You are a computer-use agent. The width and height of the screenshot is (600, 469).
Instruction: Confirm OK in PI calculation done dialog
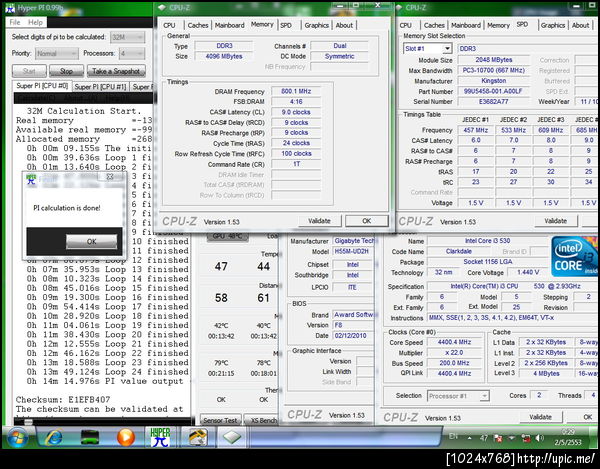(91, 241)
